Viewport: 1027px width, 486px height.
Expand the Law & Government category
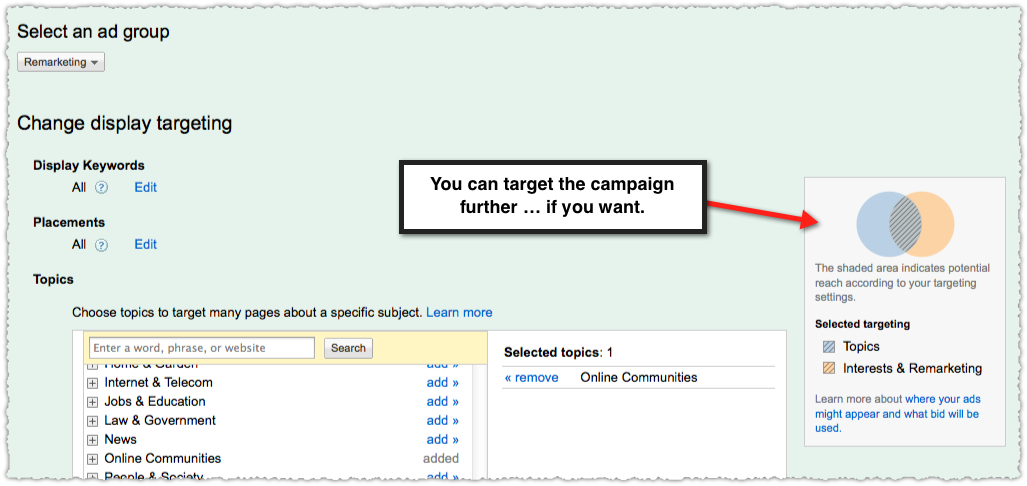pyautogui.click(x=92, y=421)
